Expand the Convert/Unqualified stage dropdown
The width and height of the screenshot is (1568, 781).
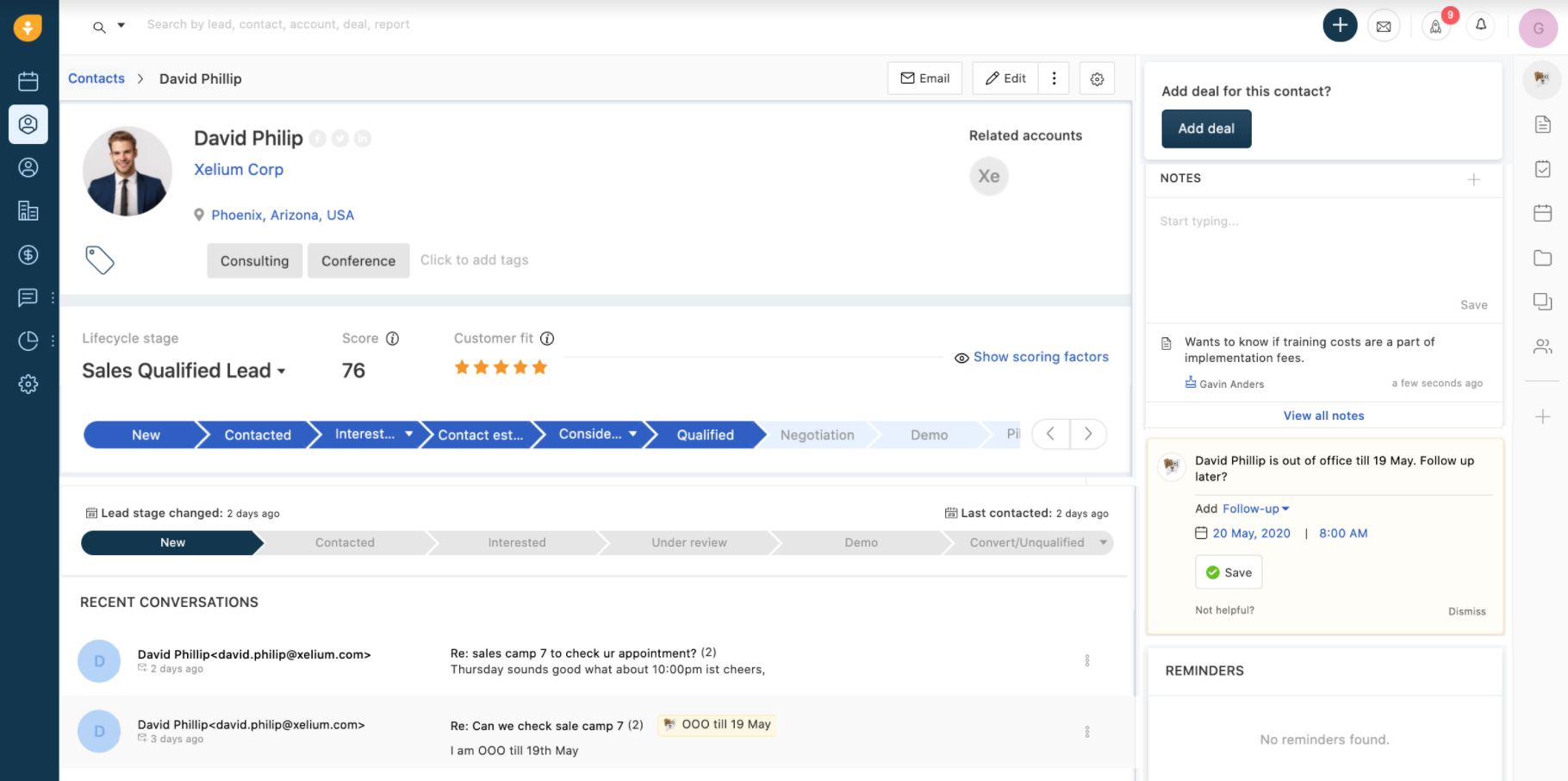pos(1103,542)
